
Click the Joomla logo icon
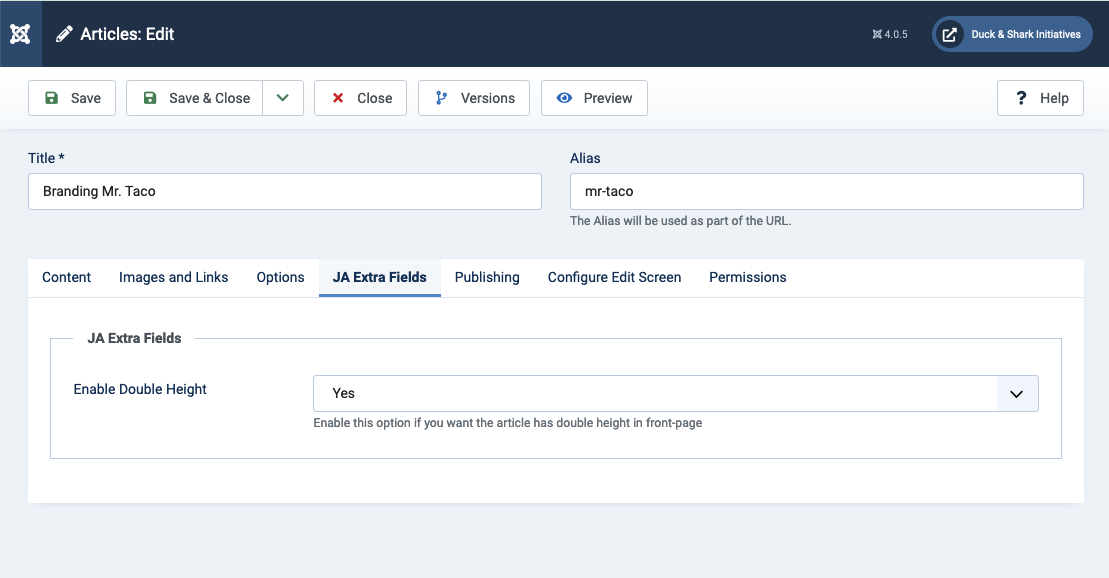tap(20, 34)
